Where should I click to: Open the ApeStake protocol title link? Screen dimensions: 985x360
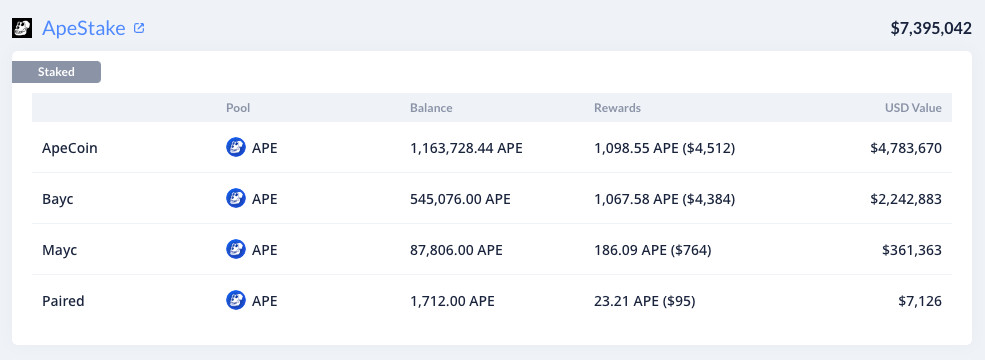click(84, 28)
